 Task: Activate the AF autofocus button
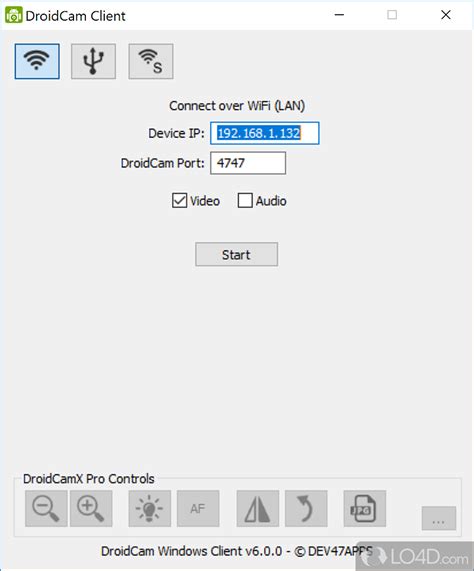coord(198,508)
